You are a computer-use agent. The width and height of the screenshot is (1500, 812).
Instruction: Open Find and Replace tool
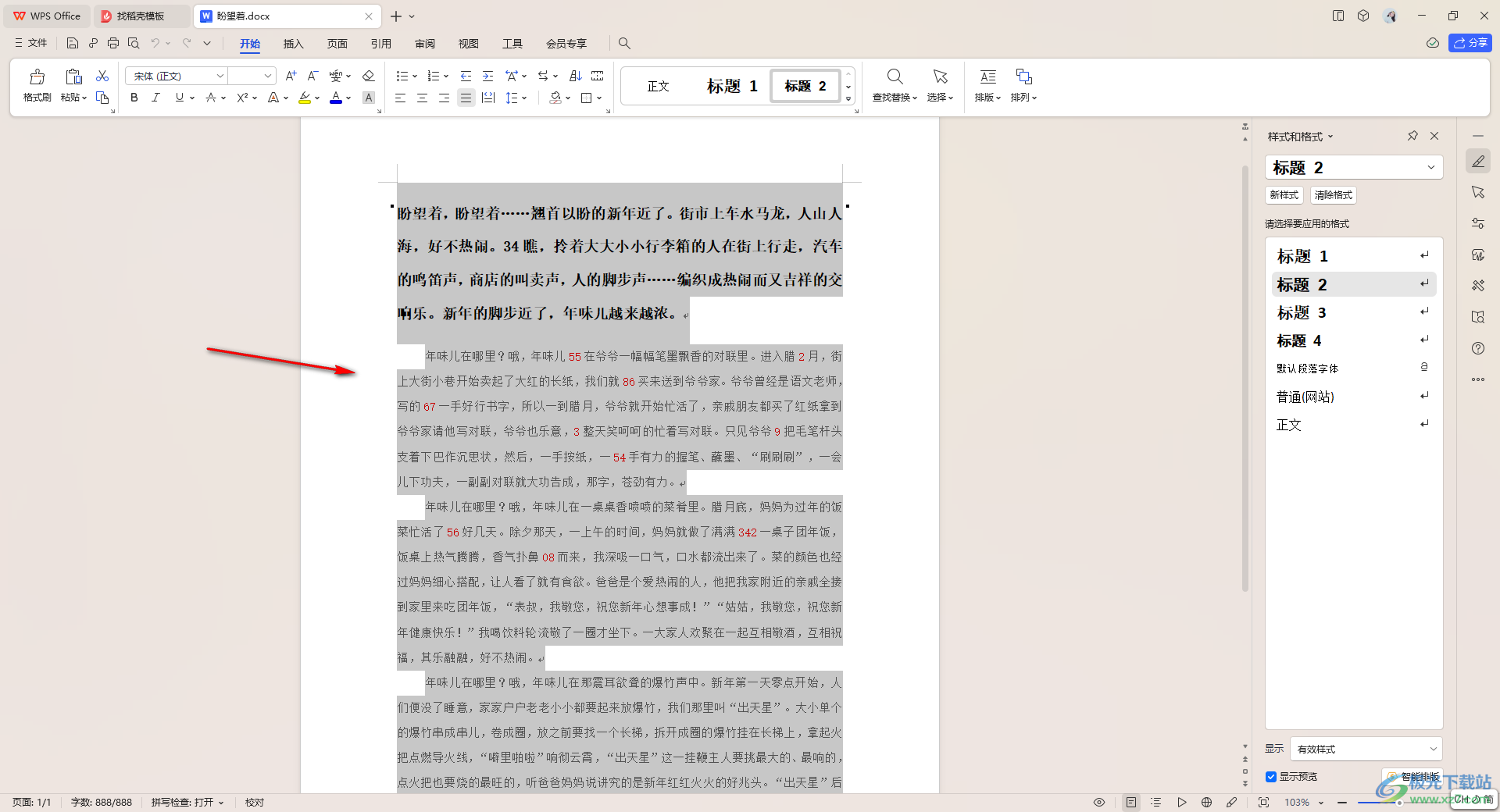895,85
